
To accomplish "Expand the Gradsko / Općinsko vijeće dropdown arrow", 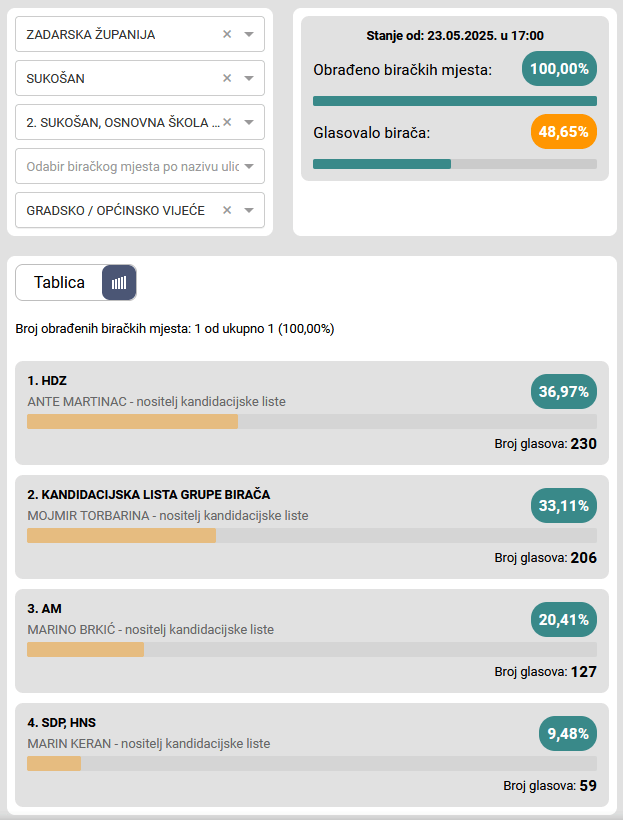I will [249, 210].
